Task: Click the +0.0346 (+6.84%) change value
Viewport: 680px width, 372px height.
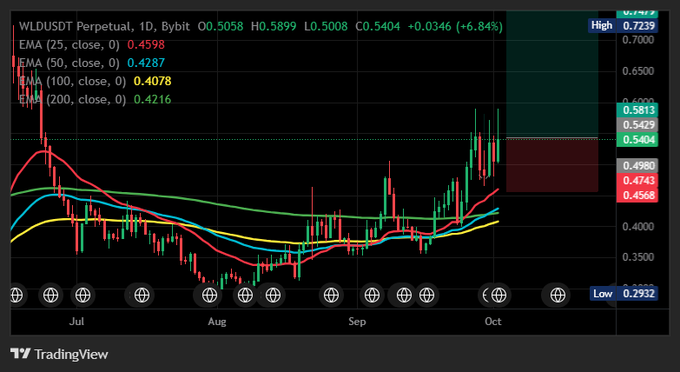Action: click(x=455, y=26)
